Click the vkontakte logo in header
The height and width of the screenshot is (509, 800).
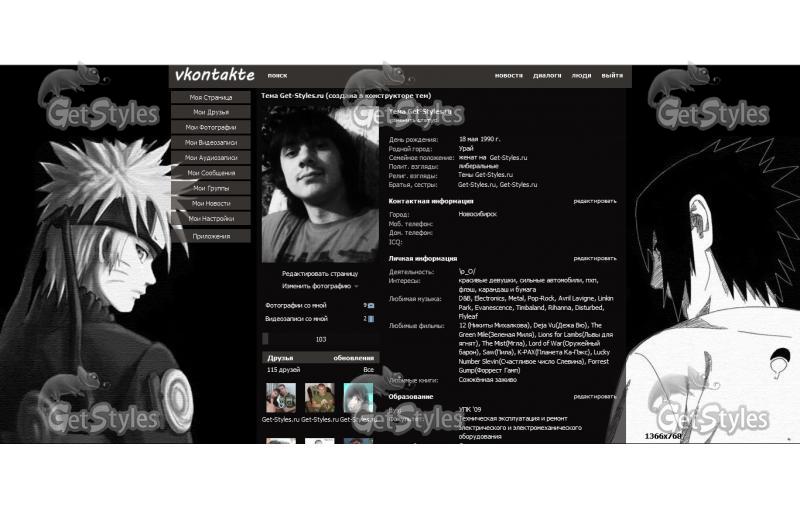tap(214, 75)
